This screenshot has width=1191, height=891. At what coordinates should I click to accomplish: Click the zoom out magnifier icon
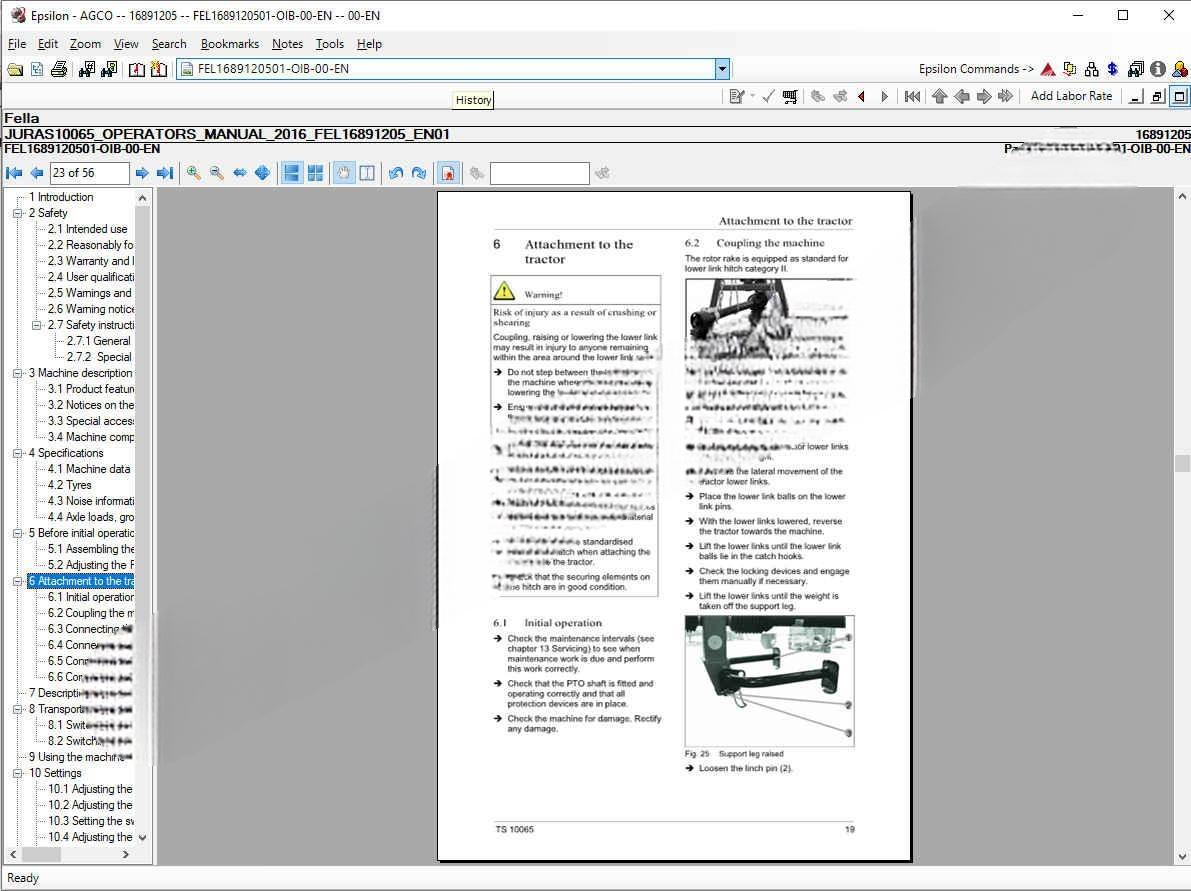216,173
